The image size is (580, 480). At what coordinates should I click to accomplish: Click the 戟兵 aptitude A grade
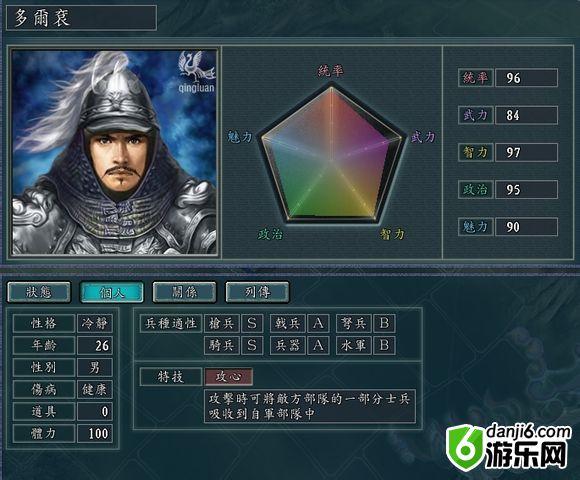(x=318, y=323)
